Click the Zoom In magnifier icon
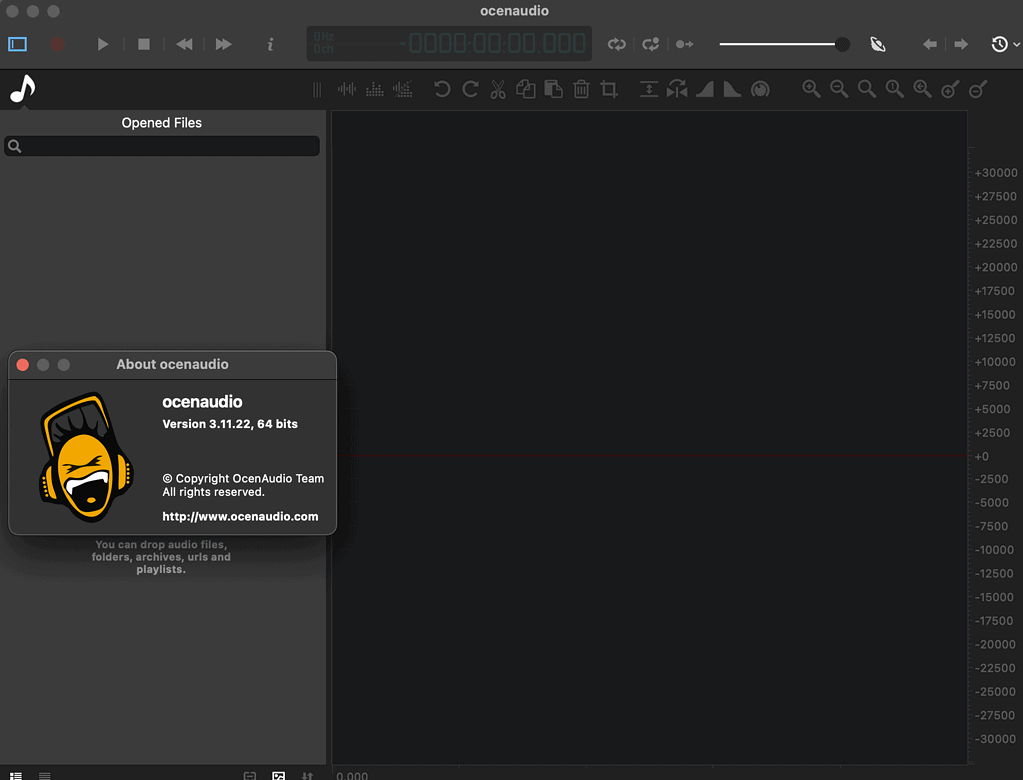Screen dimensions: 1023x780 (x=811, y=89)
